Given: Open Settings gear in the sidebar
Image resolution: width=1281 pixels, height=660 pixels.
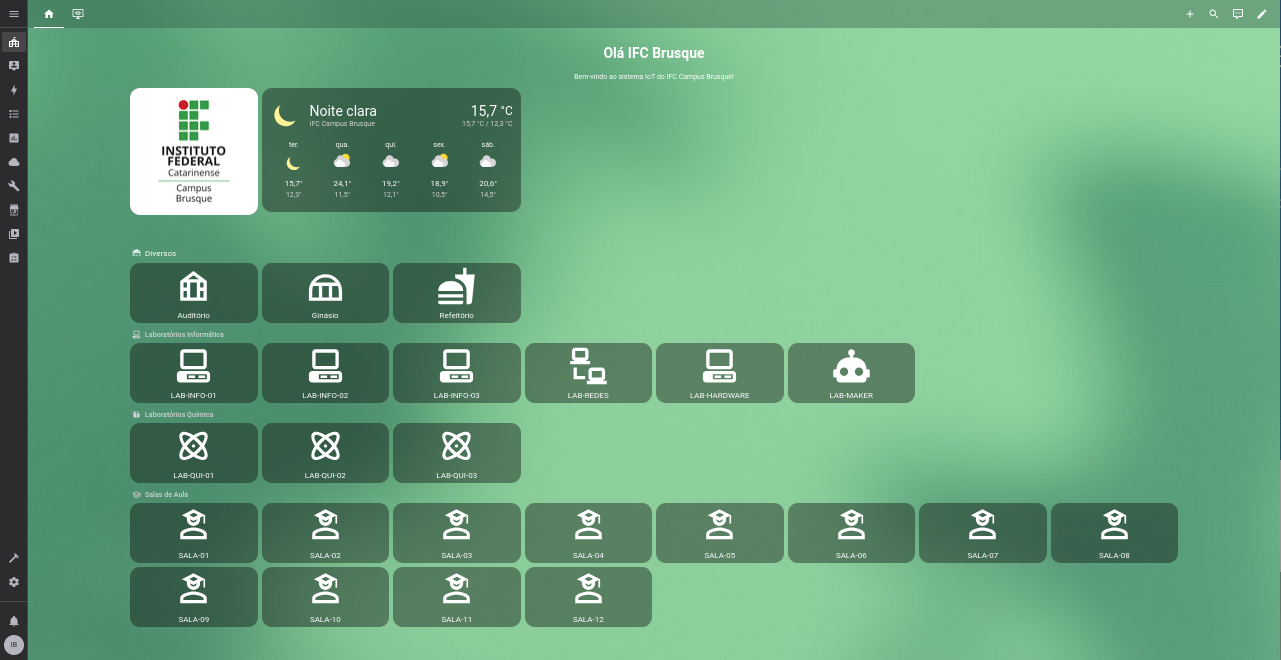Looking at the screenshot, I should [14, 582].
